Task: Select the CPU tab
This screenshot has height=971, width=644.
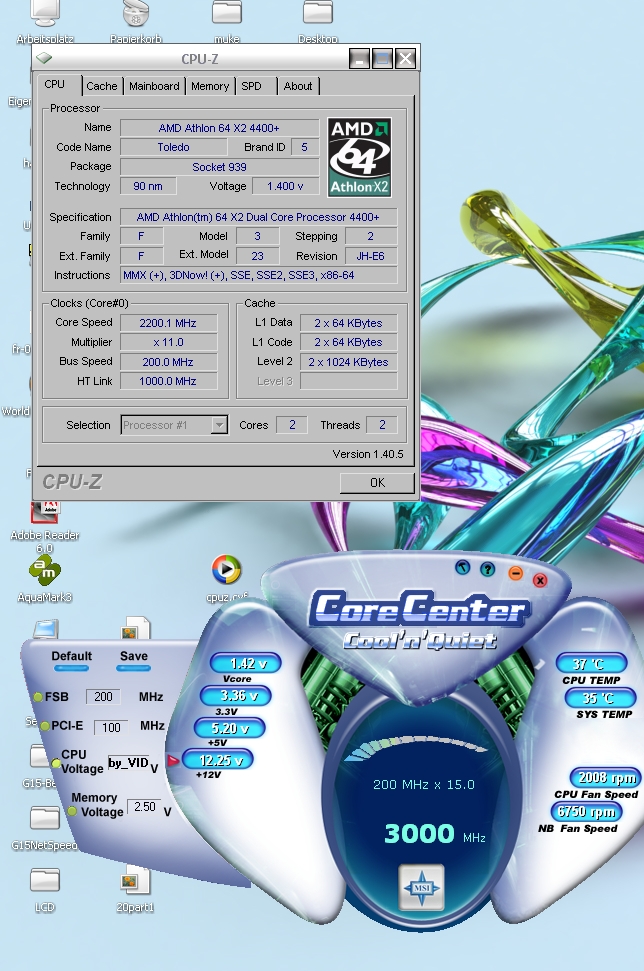Action: click(54, 84)
